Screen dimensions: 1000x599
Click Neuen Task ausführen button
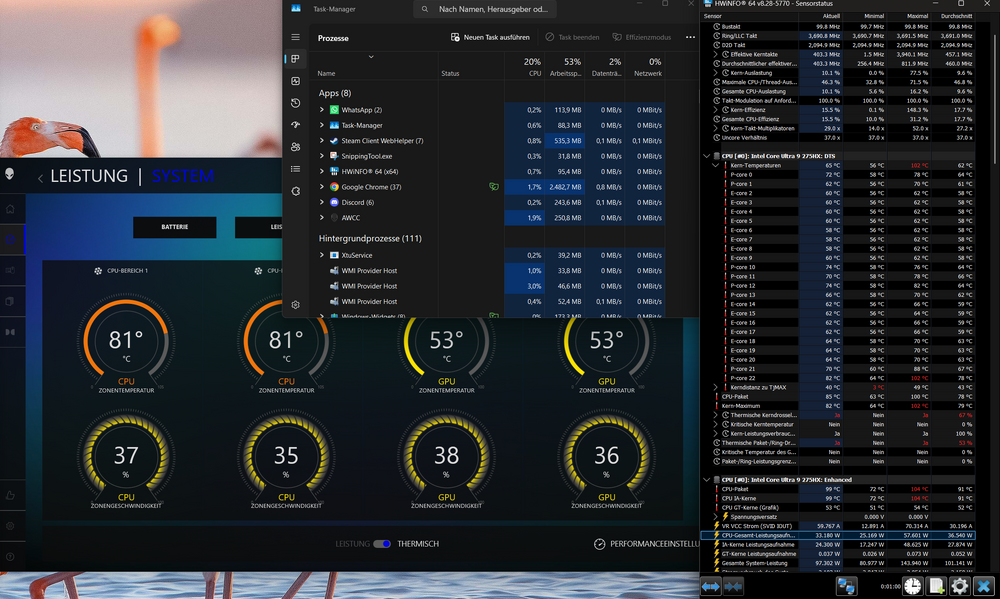[490, 37]
